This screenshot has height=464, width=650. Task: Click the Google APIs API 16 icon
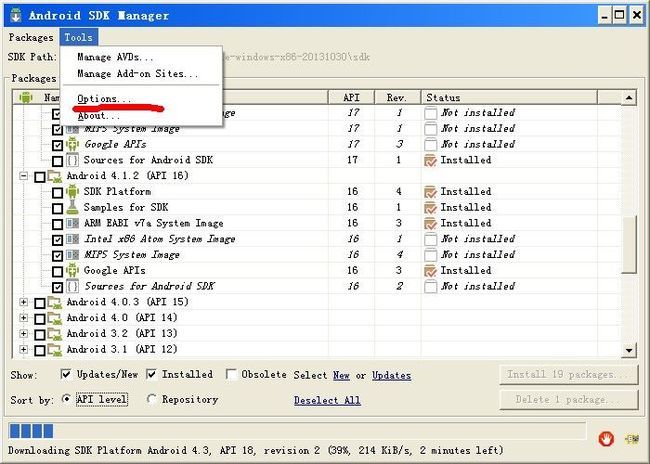[x=73, y=270]
